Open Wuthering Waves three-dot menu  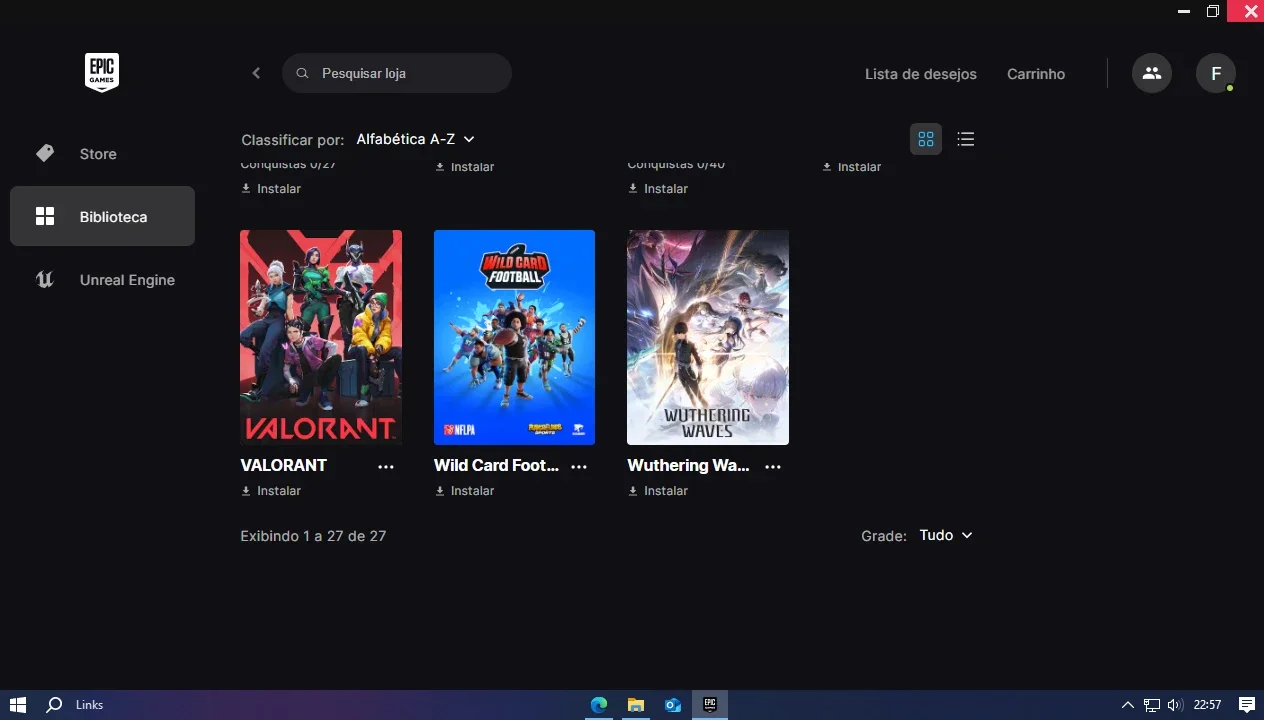(x=773, y=466)
